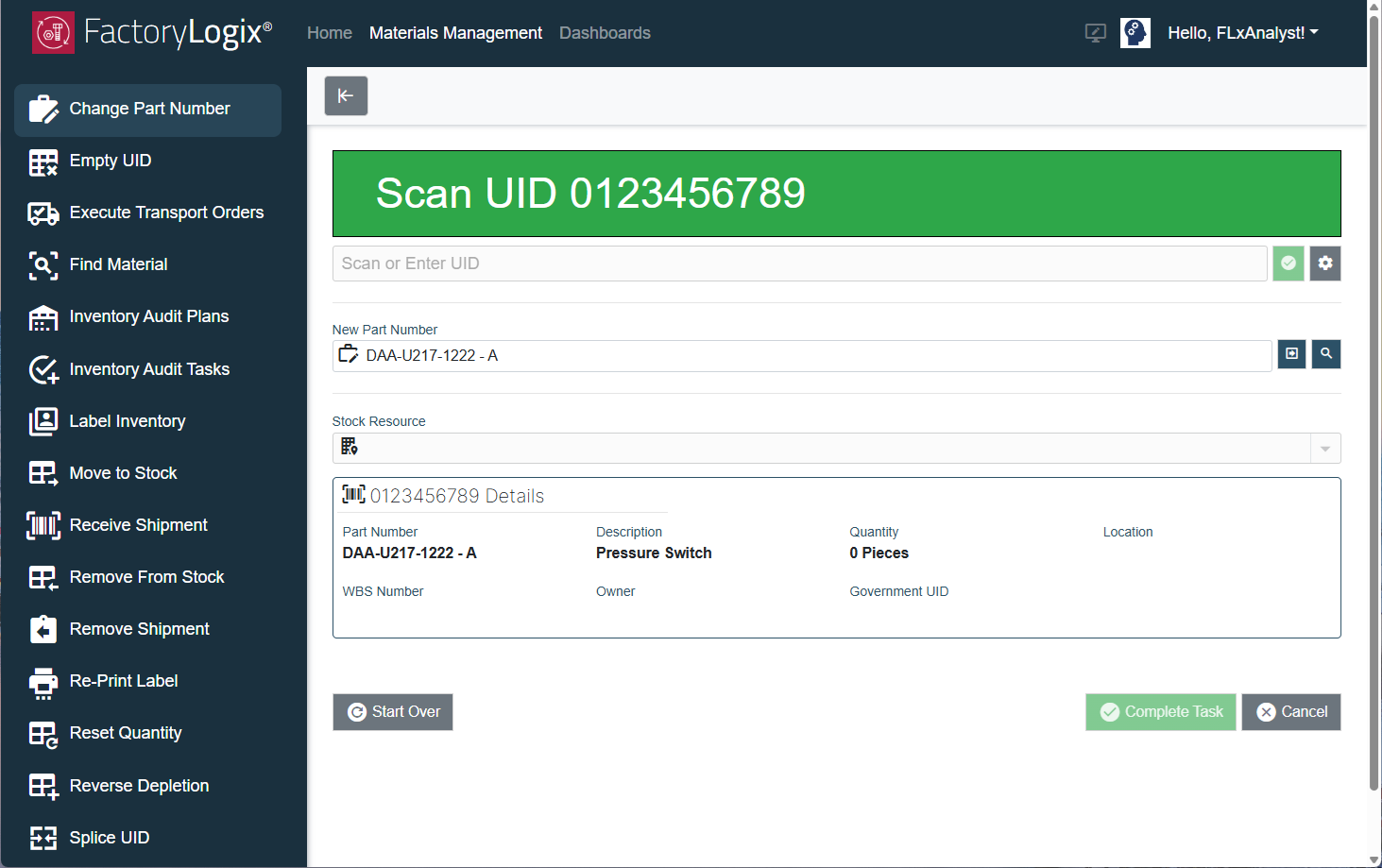Open scan settings gear icon
1382x868 pixels.
(1325, 264)
